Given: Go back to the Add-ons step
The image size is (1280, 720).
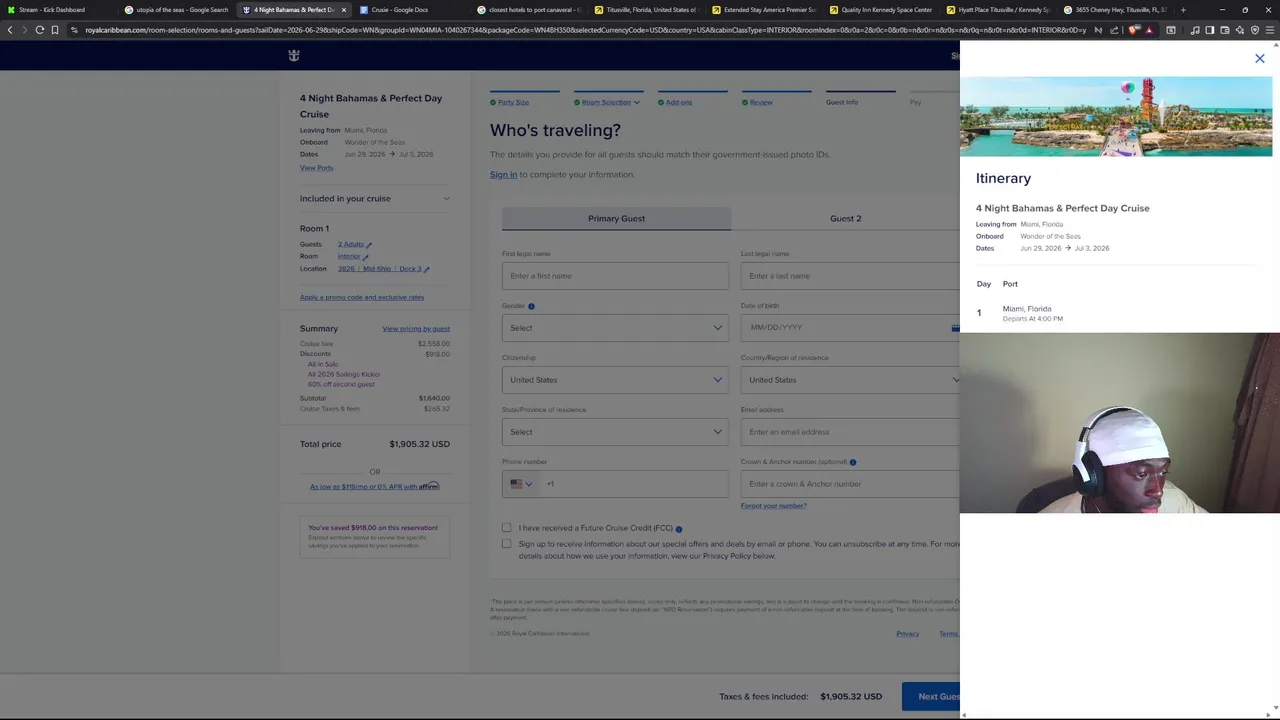Looking at the screenshot, I should click(x=679, y=102).
